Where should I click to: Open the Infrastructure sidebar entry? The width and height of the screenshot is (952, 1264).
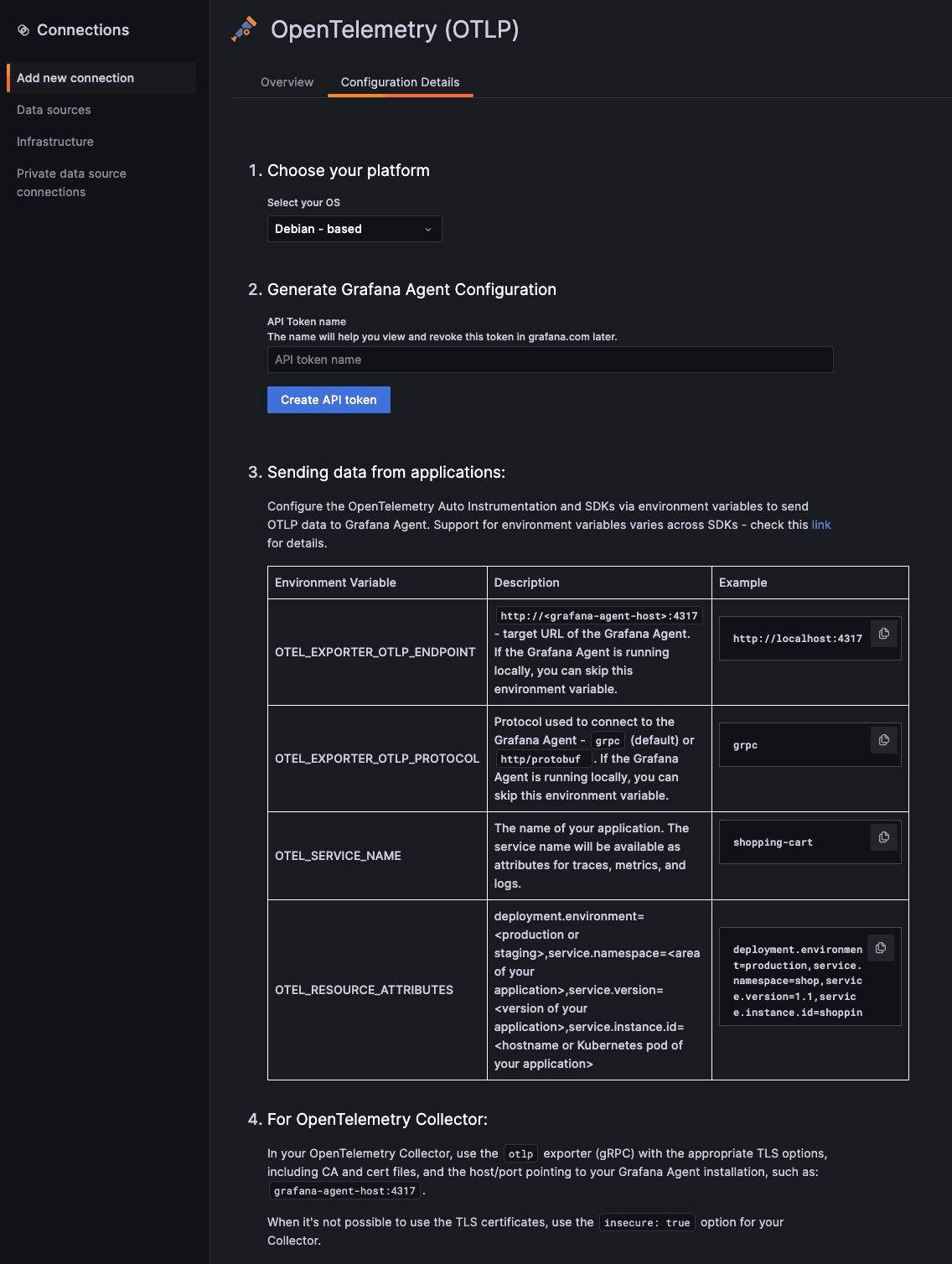(55, 142)
